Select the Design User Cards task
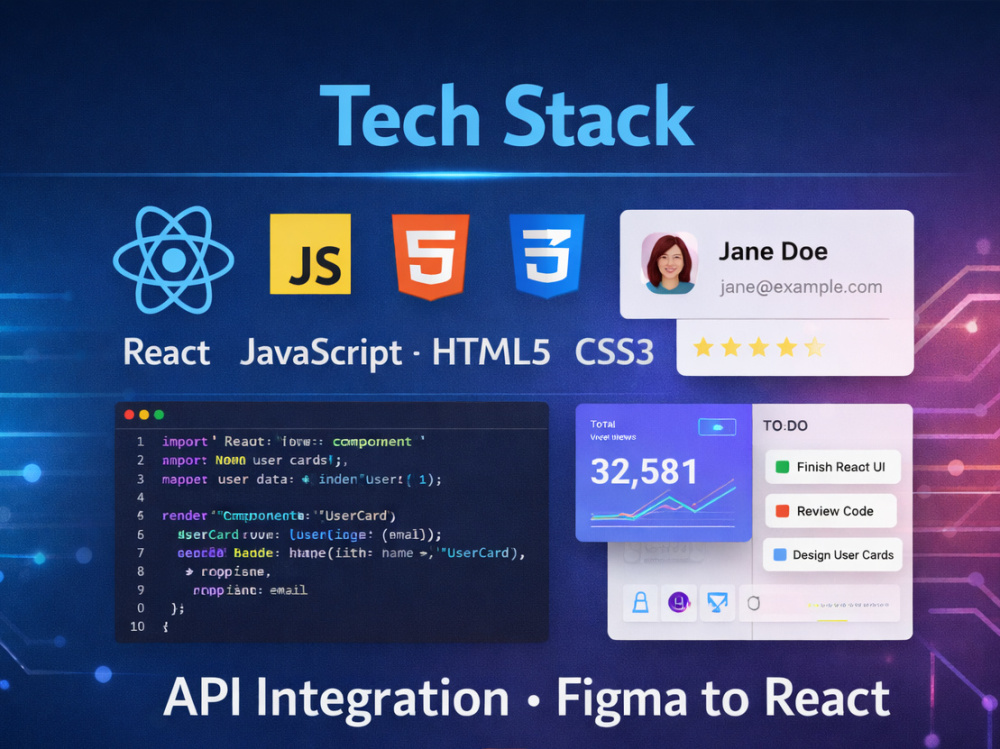 [833, 555]
